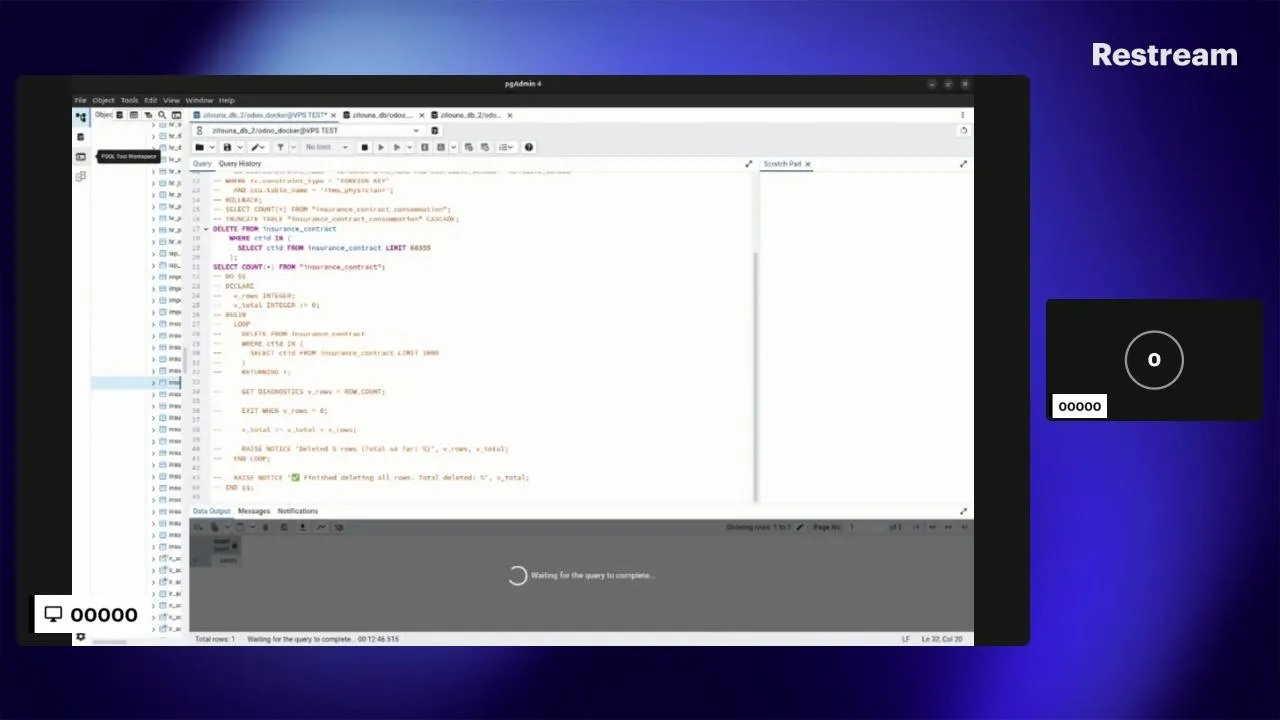Open the View menu

tap(171, 100)
